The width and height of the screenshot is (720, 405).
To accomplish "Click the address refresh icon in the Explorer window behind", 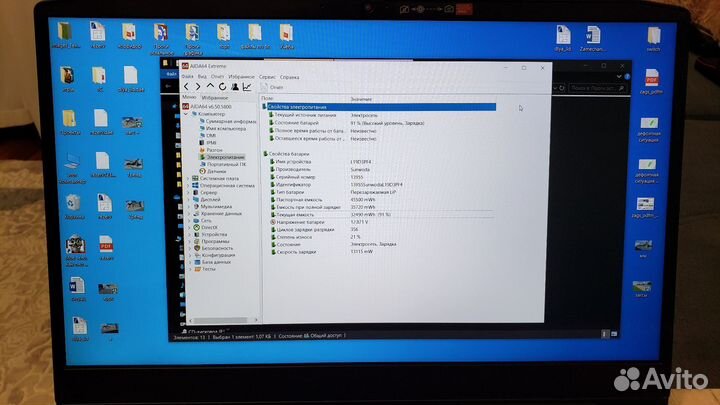I will pyautogui.click(x=562, y=88).
